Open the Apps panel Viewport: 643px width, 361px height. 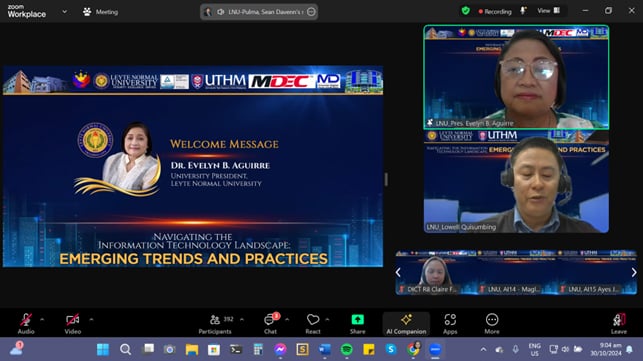[450, 323]
